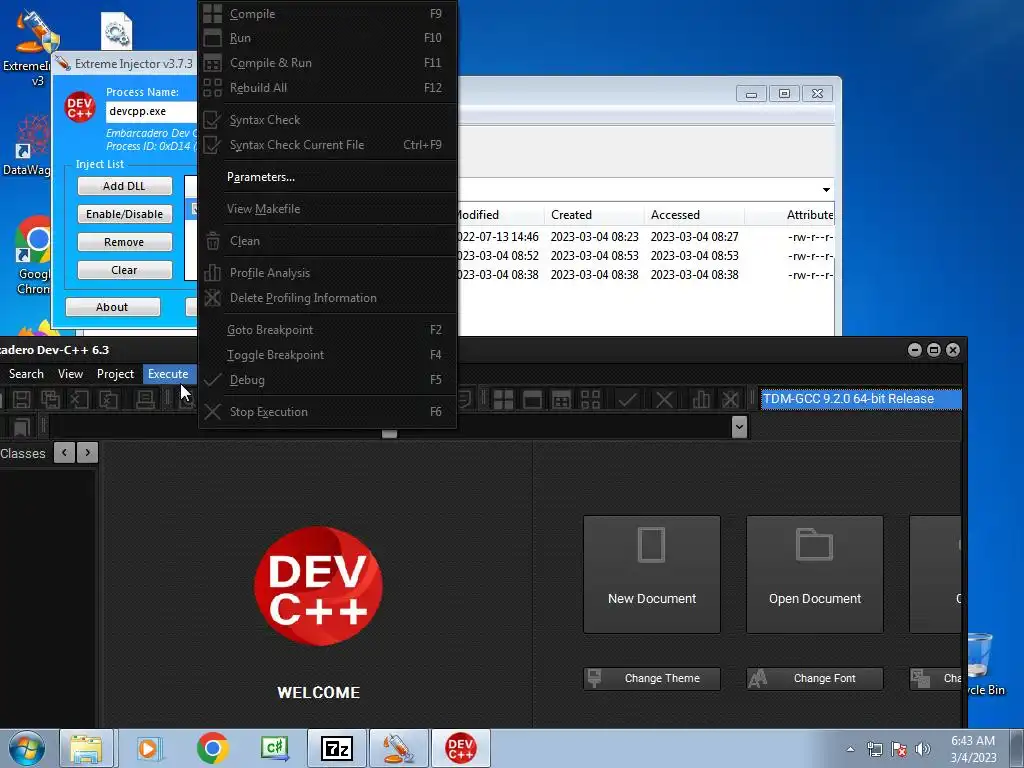Choose Rebuild All menu entry
This screenshot has height=768, width=1024.
[327, 88]
